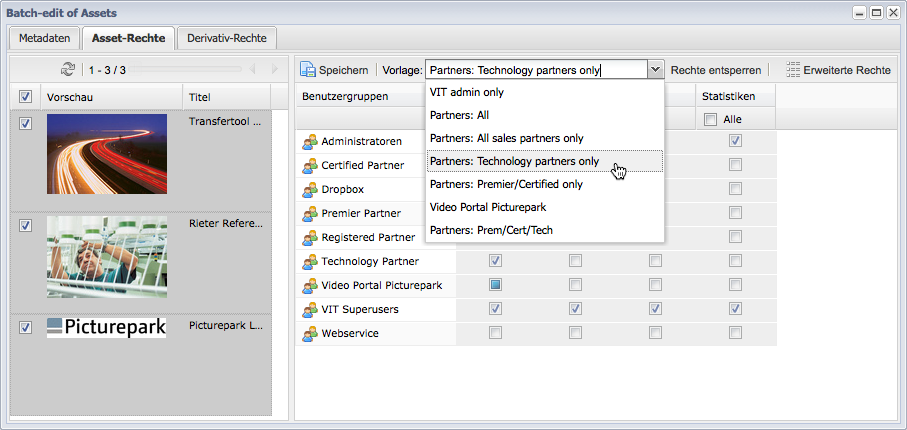Click Webservice user group icon
This screenshot has width=907, height=430.
(x=310, y=333)
